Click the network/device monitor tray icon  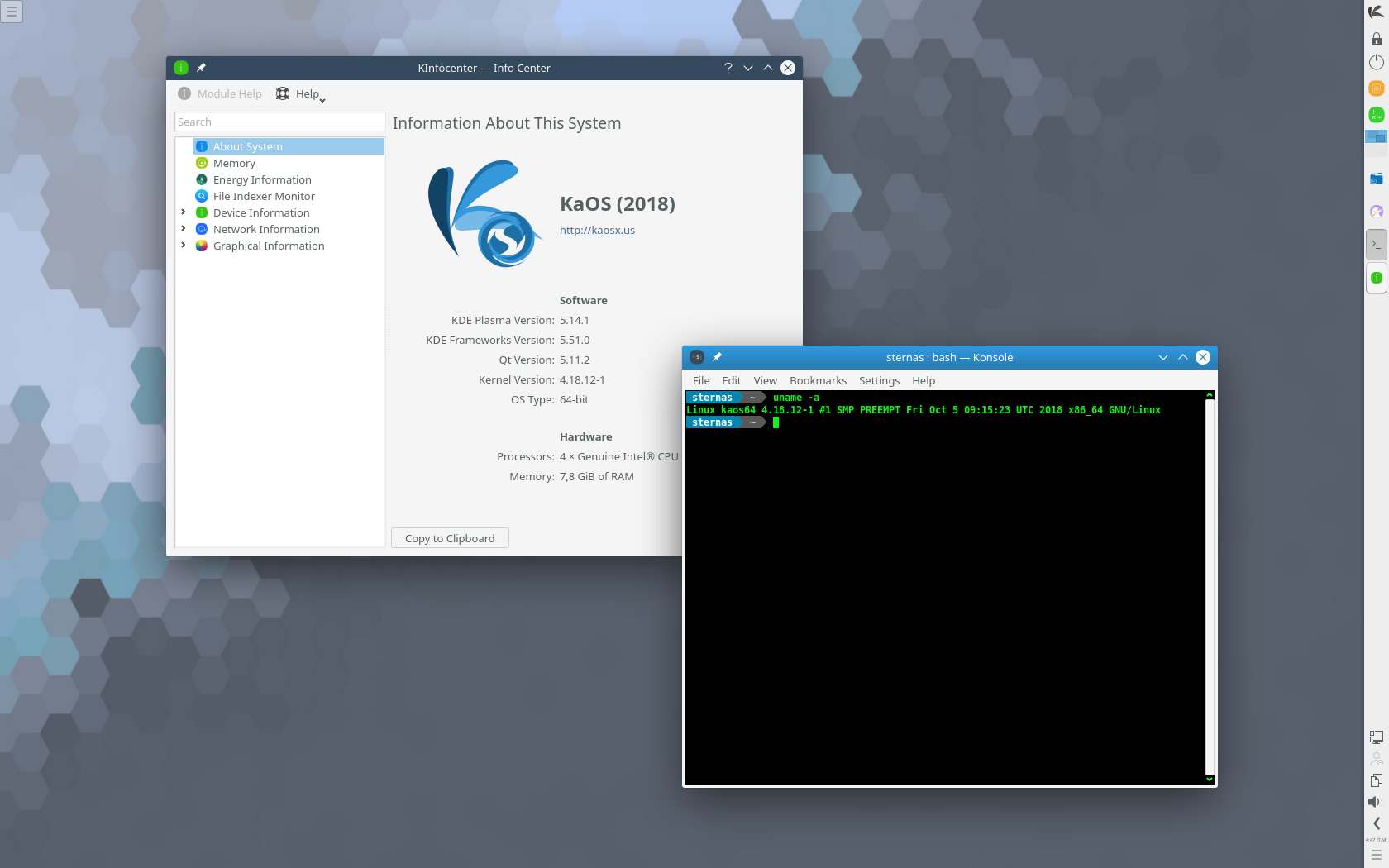pyautogui.click(x=1376, y=737)
